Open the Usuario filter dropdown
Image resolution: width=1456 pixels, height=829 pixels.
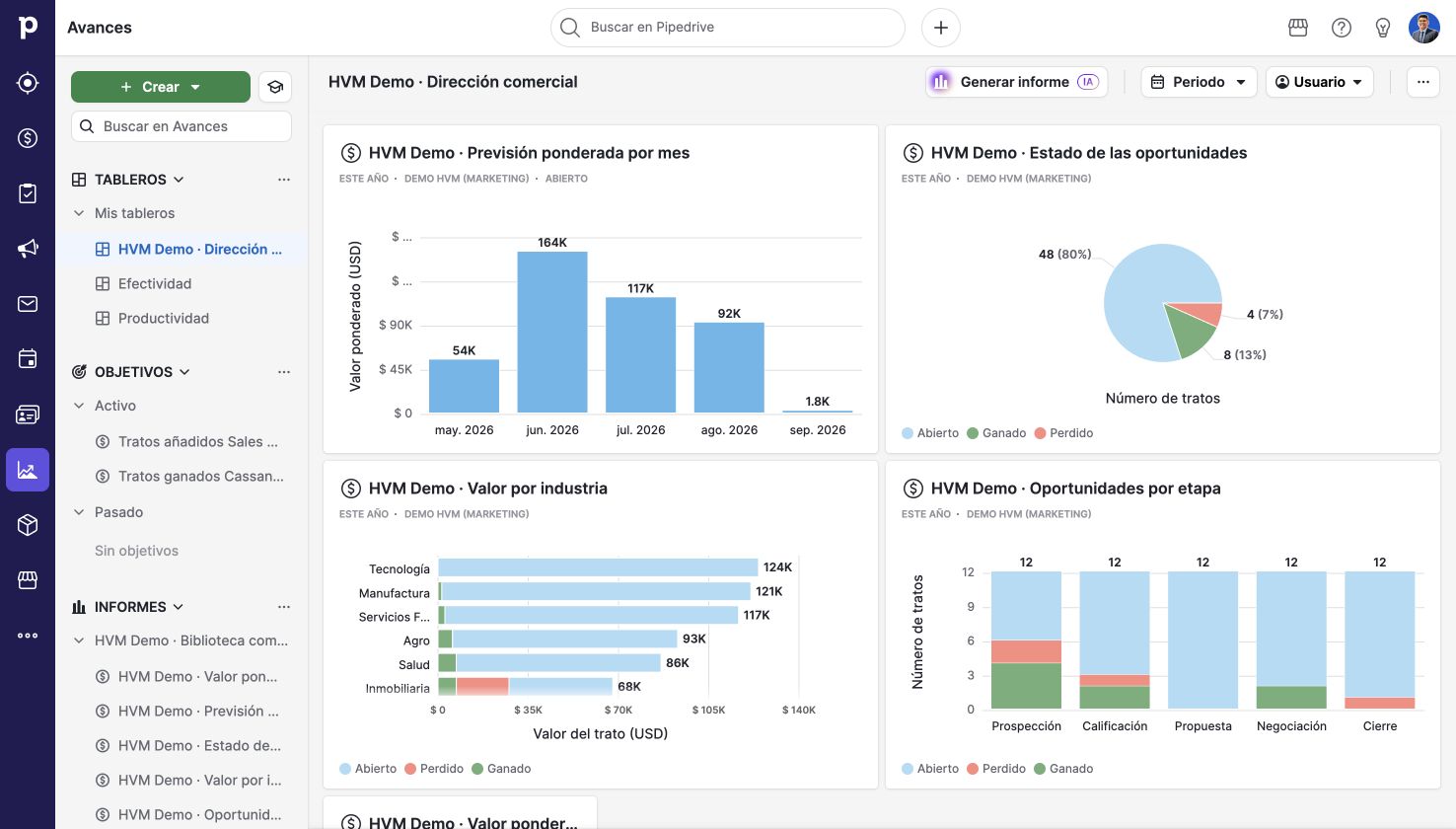coord(1319,82)
